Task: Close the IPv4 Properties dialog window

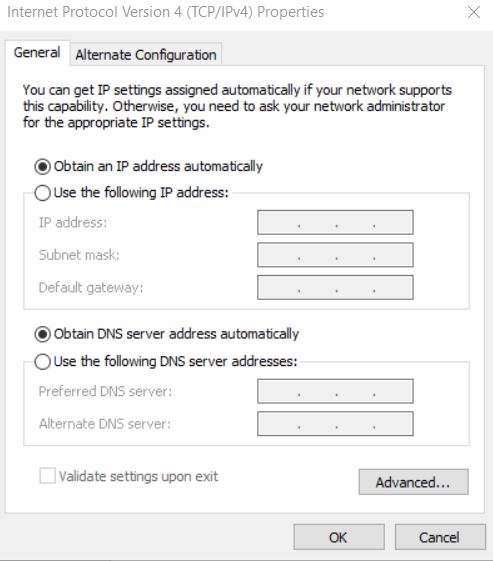Action: point(474,13)
